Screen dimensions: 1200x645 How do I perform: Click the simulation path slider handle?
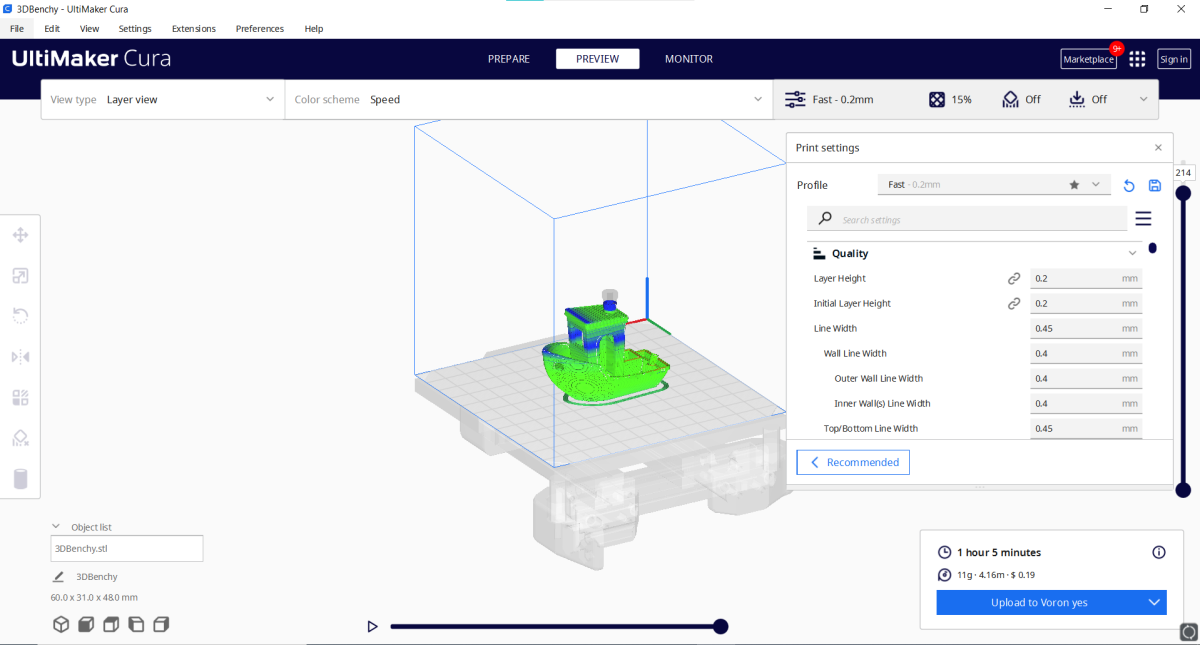click(720, 627)
